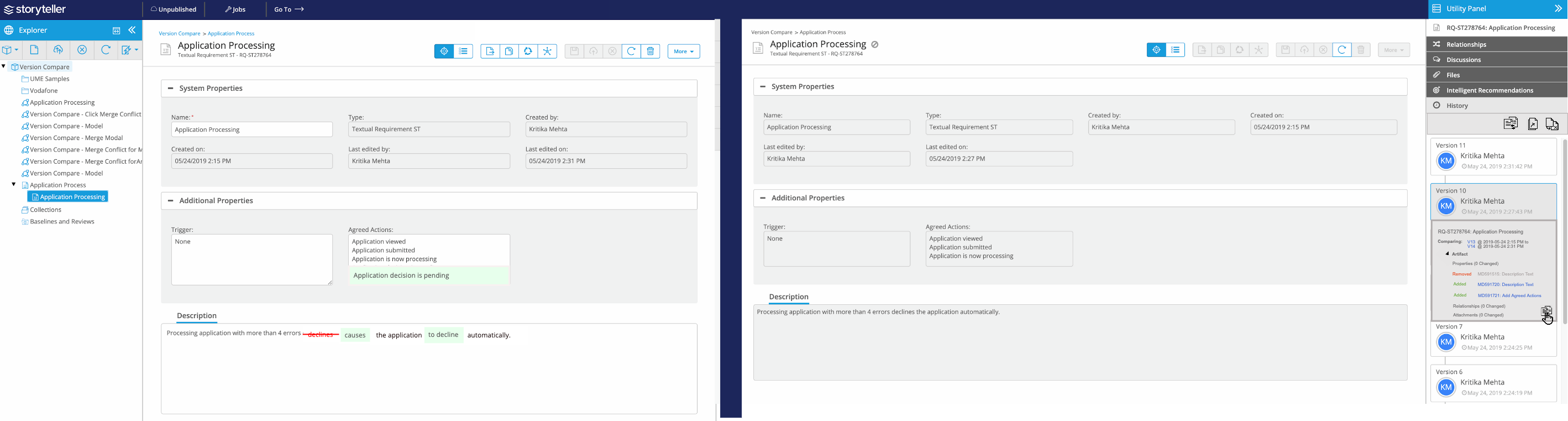Open Collections in Explorer tree
This screenshot has width=1568, height=421.
tap(41, 210)
